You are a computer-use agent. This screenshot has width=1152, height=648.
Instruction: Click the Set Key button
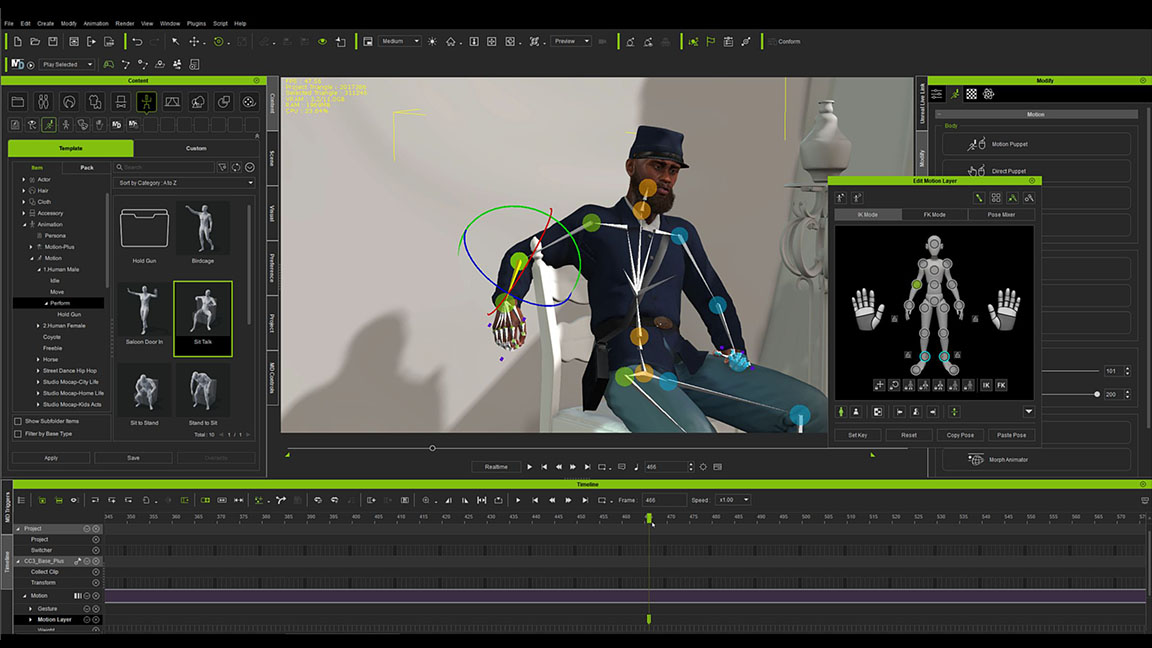tap(857, 435)
